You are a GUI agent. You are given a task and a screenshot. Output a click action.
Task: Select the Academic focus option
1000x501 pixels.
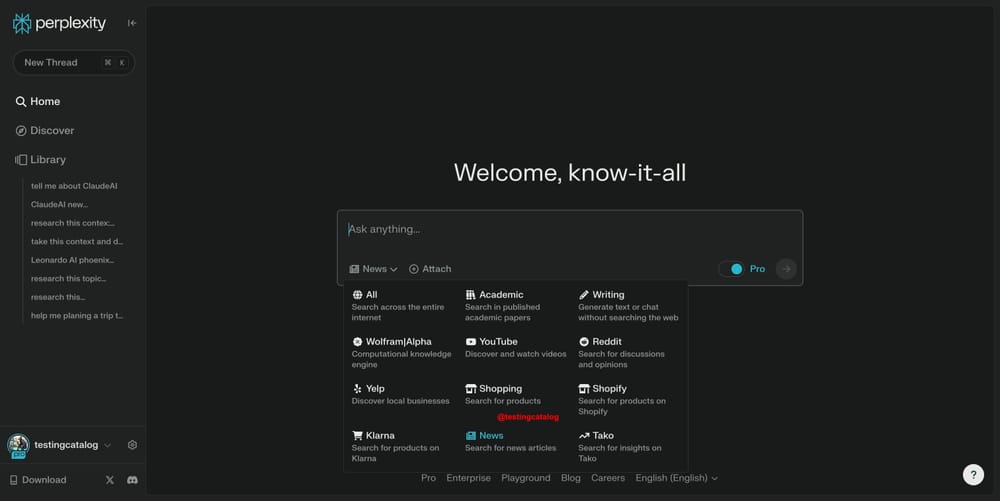pyautogui.click(x=501, y=295)
